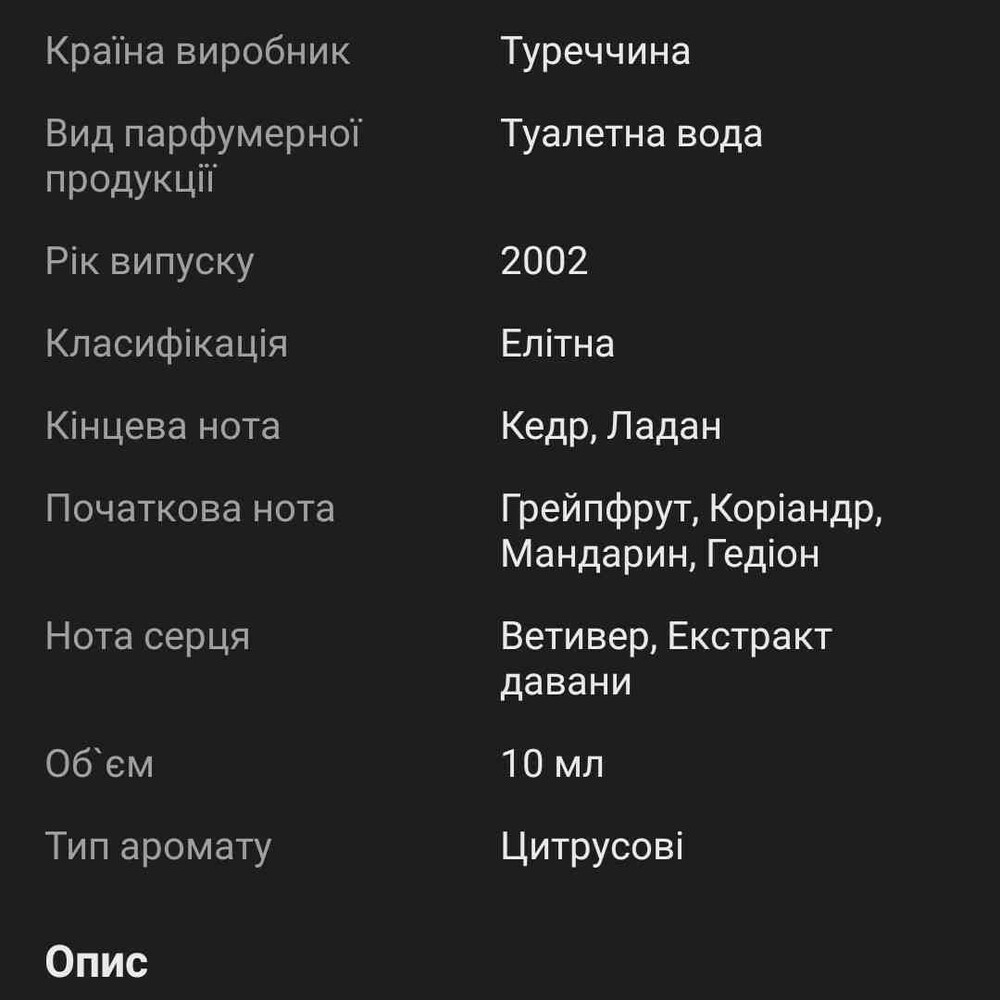Select the Тип аромату label

[158, 847]
